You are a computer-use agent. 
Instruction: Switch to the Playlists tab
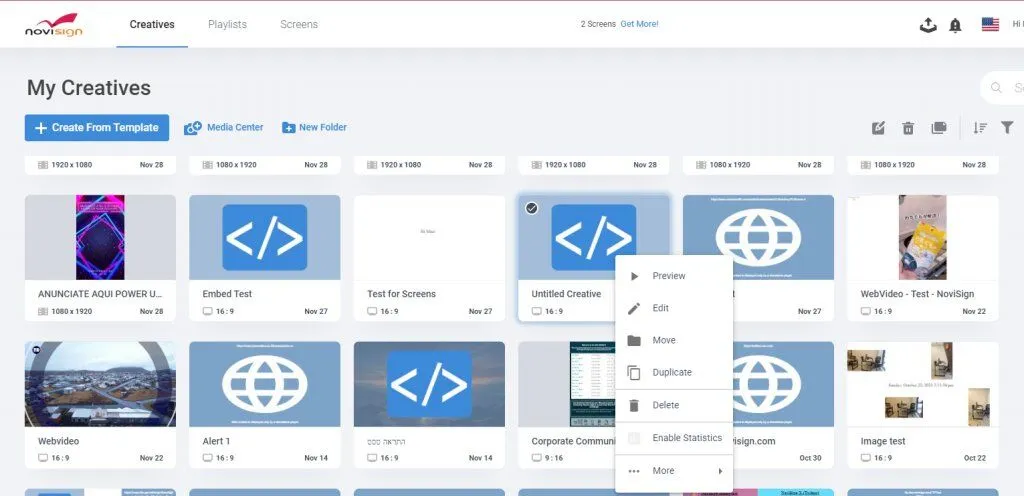click(x=227, y=24)
